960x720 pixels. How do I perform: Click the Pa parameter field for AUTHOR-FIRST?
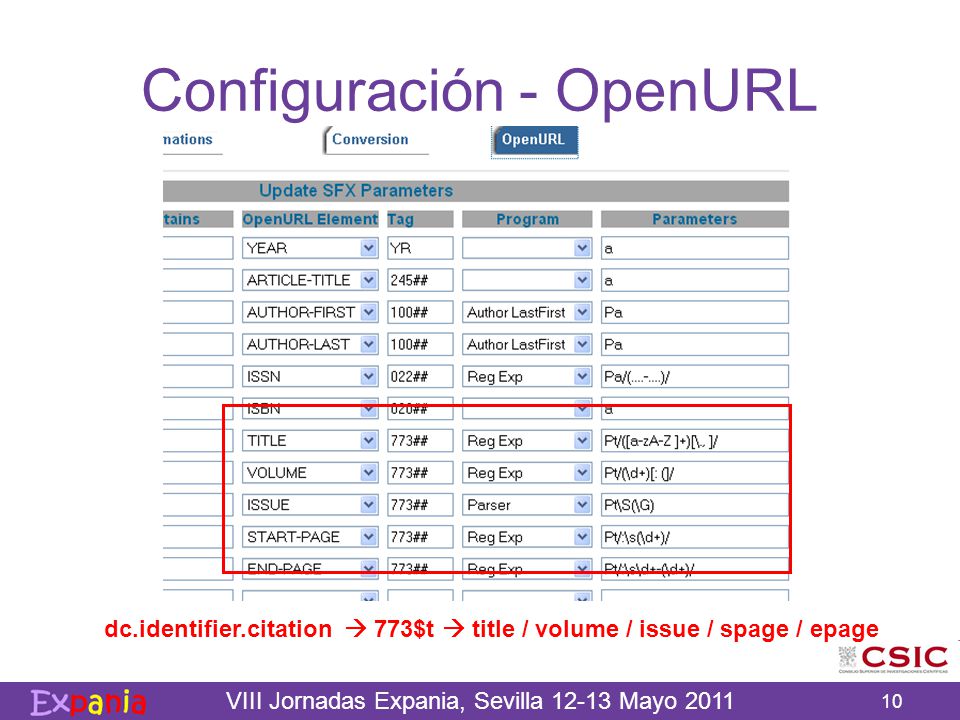[x=694, y=312]
